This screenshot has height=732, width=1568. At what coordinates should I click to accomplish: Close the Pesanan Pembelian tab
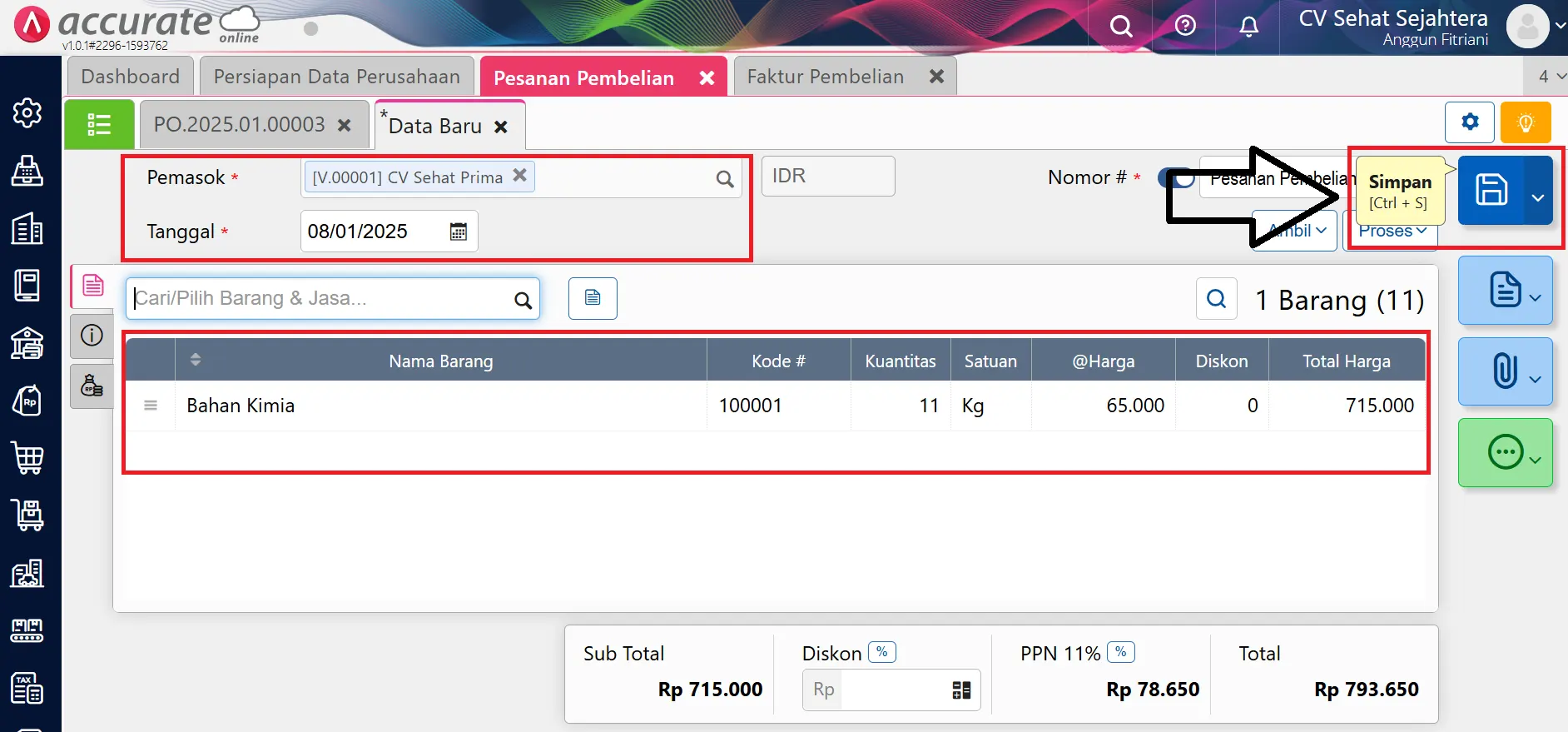tap(707, 77)
